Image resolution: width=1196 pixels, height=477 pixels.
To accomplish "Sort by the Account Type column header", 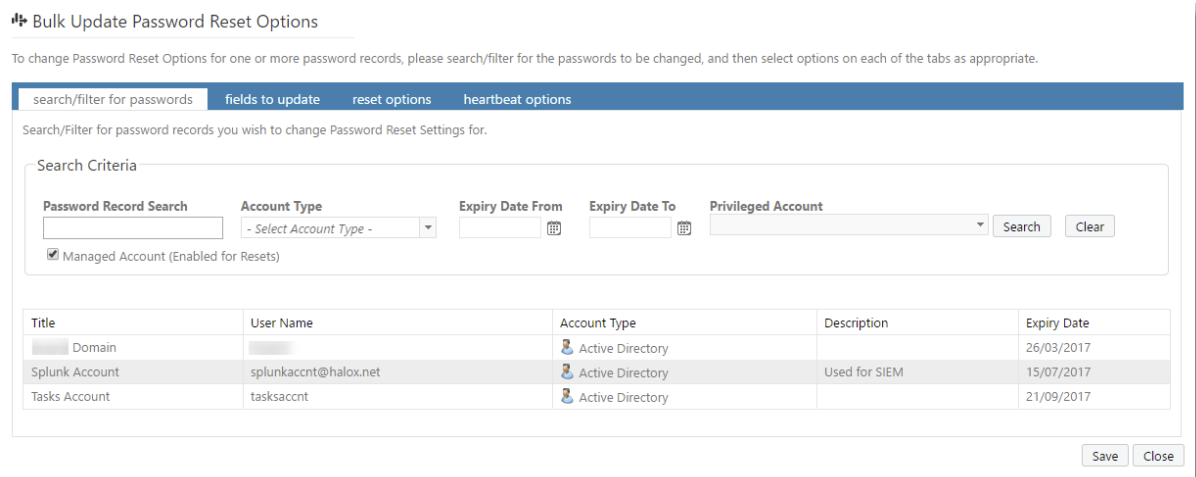I will (597, 323).
